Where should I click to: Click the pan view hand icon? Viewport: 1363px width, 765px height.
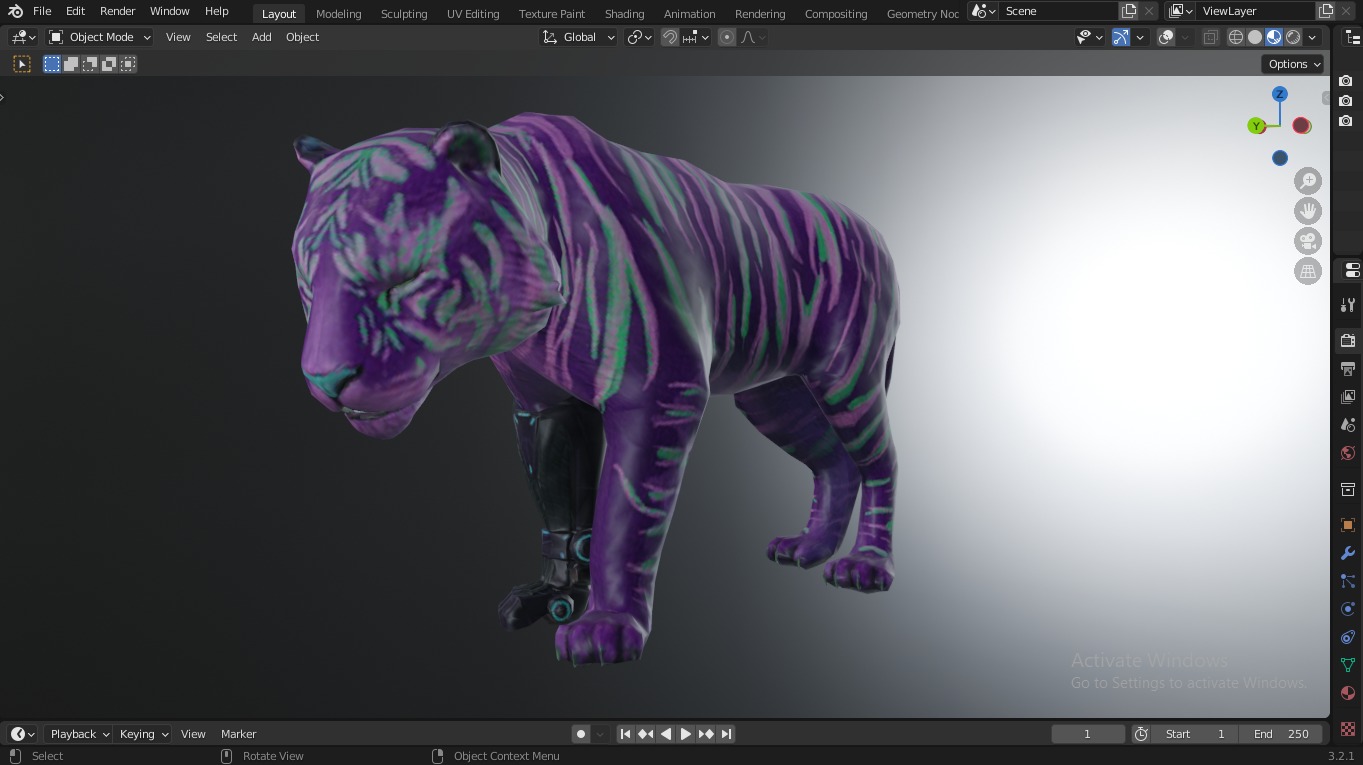tap(1308, 211)
